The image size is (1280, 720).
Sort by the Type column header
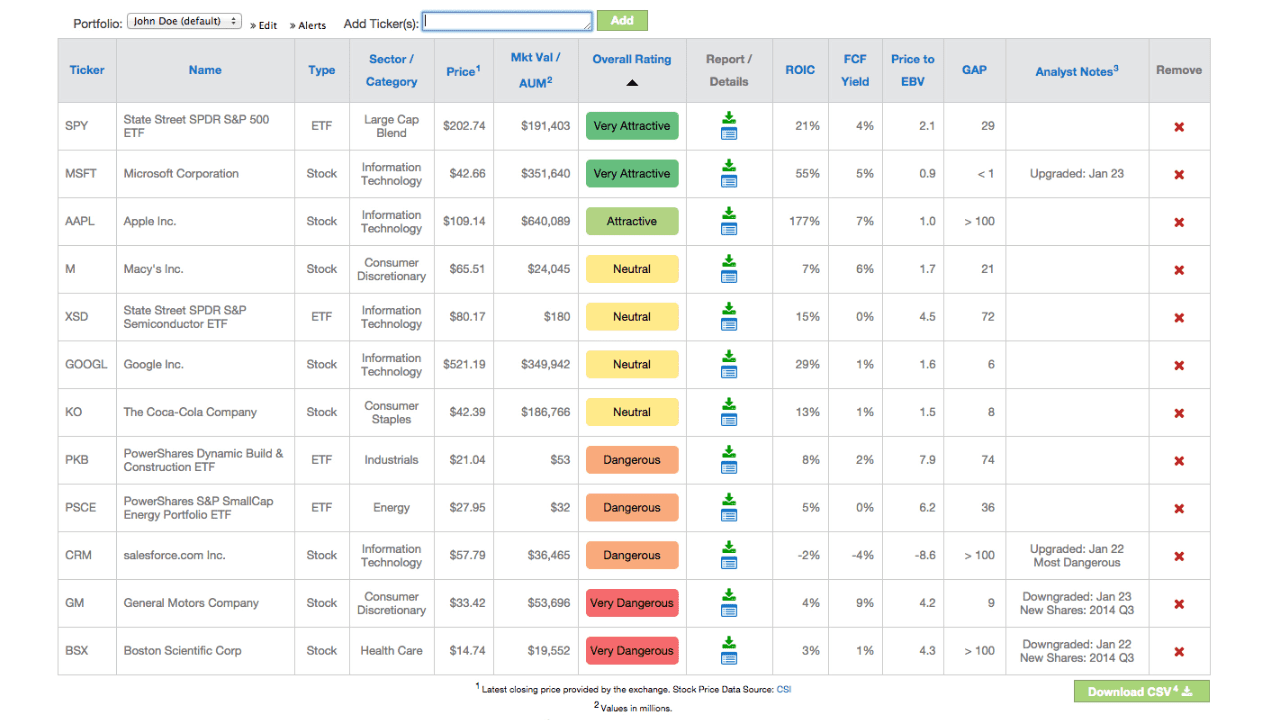coord(322,70)
